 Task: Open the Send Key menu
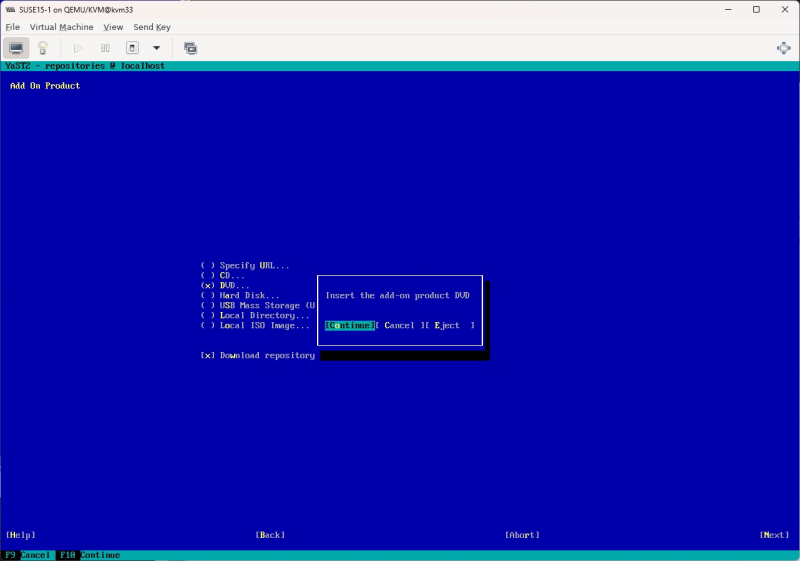152,27
